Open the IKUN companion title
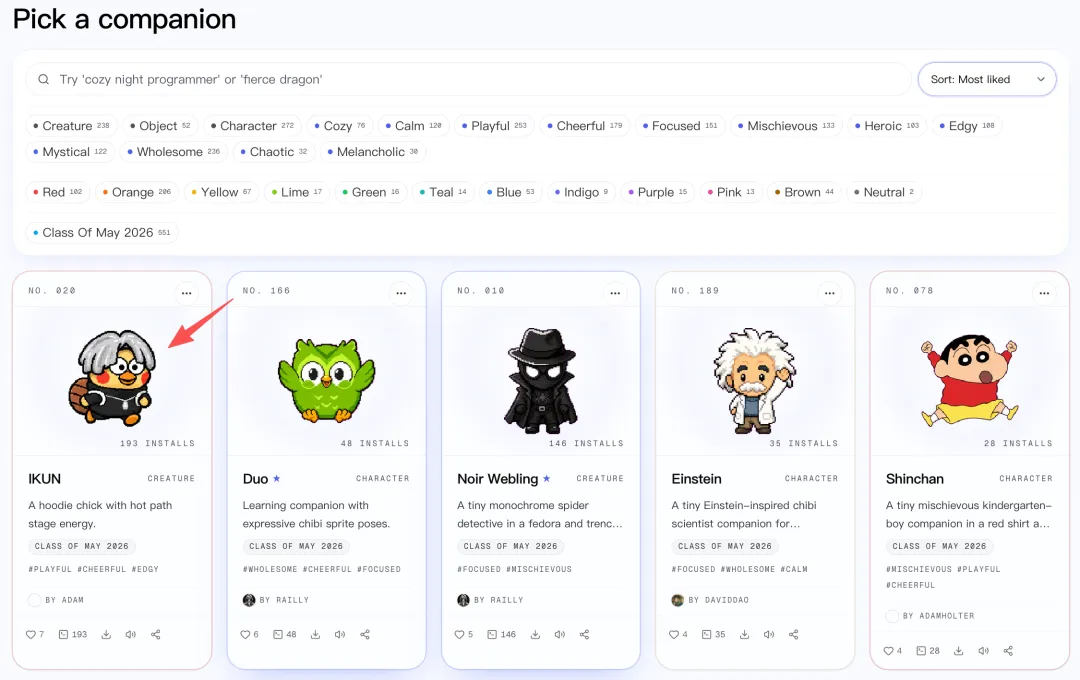This screenshot has height=680, width=1080. click(45, 479)
